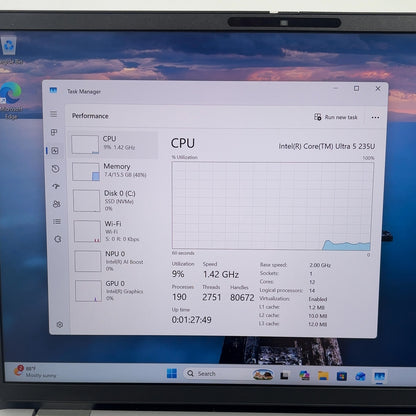Screen dimensions: 416x416
Task: Select the Performance page icon
Action: point(55,151)
